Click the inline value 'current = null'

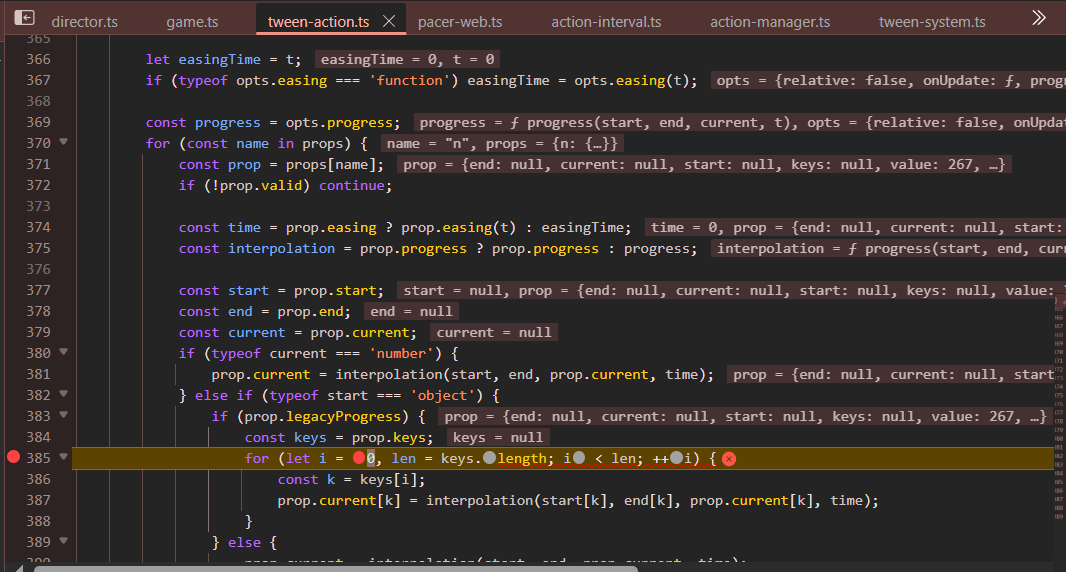(494, 333)
